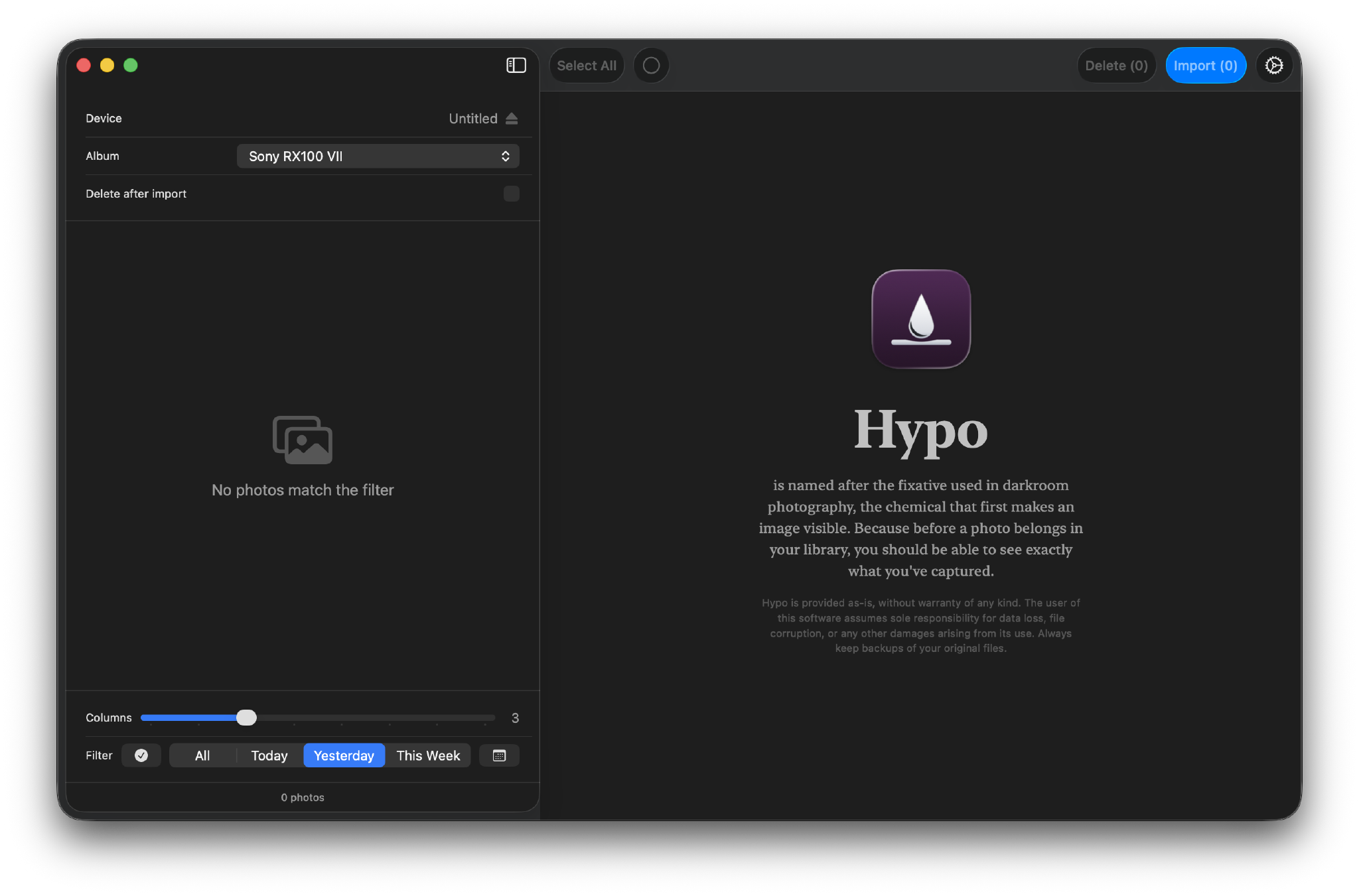Adjust the Columns slider
The image size is (1359, 896).
click(246, 718)
